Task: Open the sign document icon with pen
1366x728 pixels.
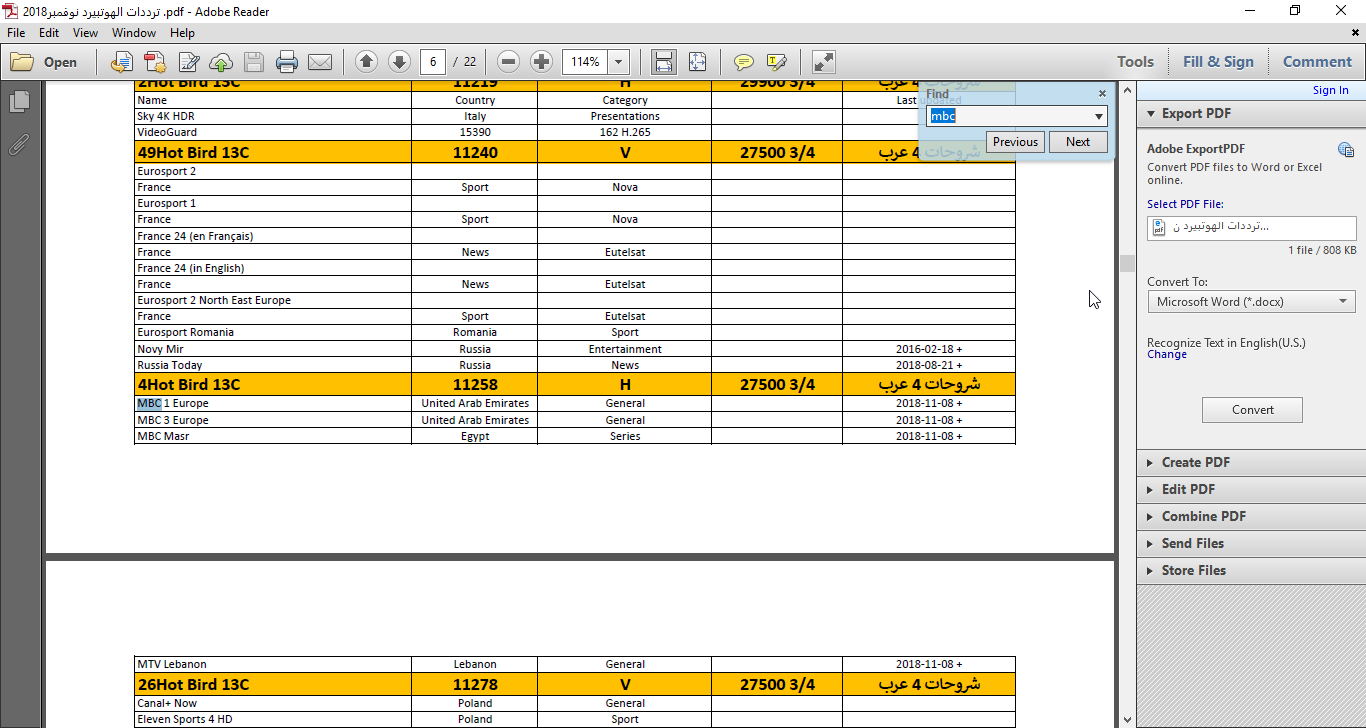Action: pyautogui.click(x=188, y=62)
